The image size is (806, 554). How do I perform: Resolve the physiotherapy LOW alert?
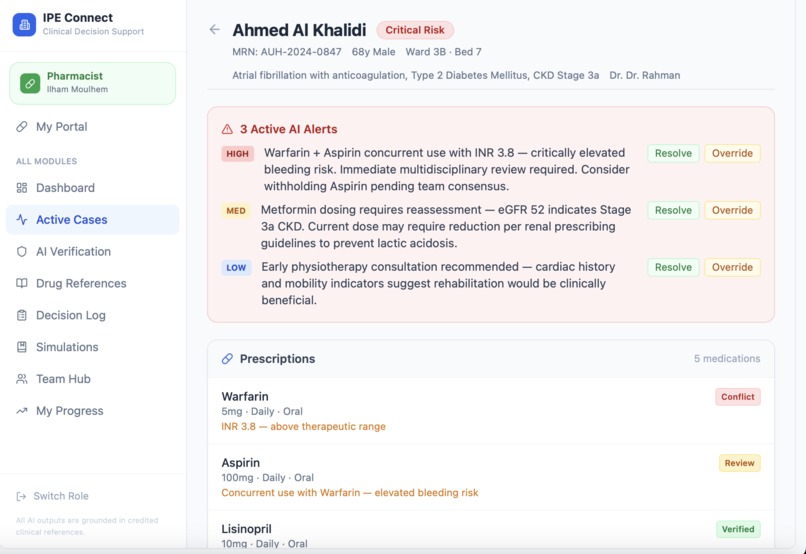(673, 267)
